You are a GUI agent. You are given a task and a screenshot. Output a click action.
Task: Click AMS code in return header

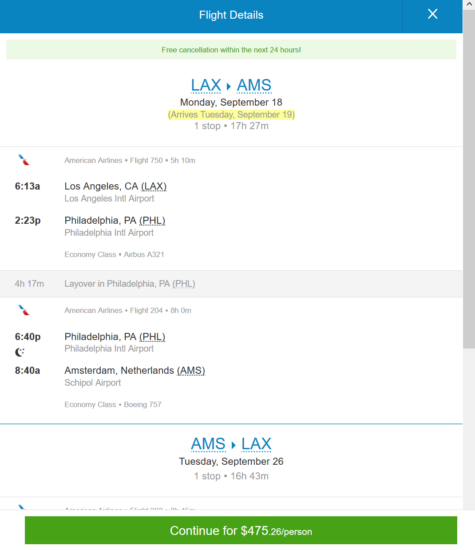[208, 444]
